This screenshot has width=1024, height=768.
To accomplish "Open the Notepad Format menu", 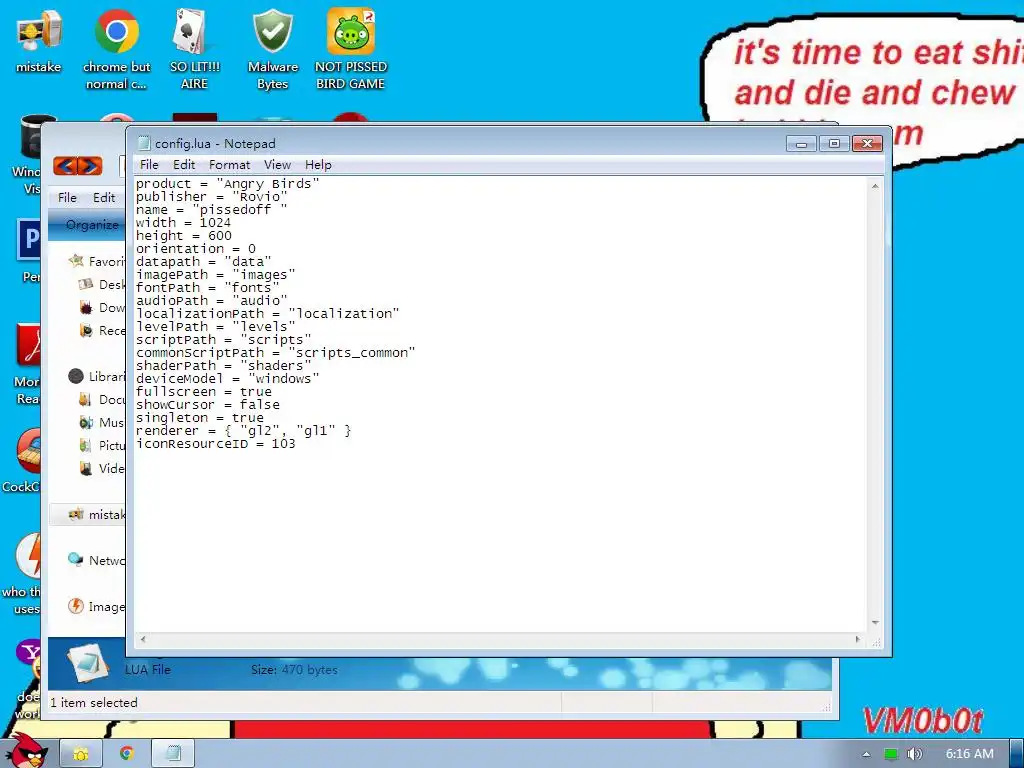I will point(229,165).
